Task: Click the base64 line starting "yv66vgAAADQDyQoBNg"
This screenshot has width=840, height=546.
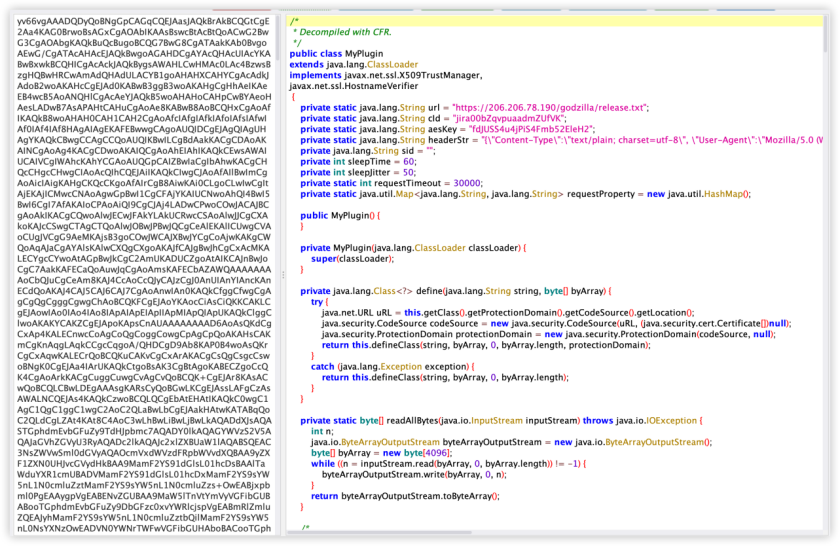Action: 144,21
